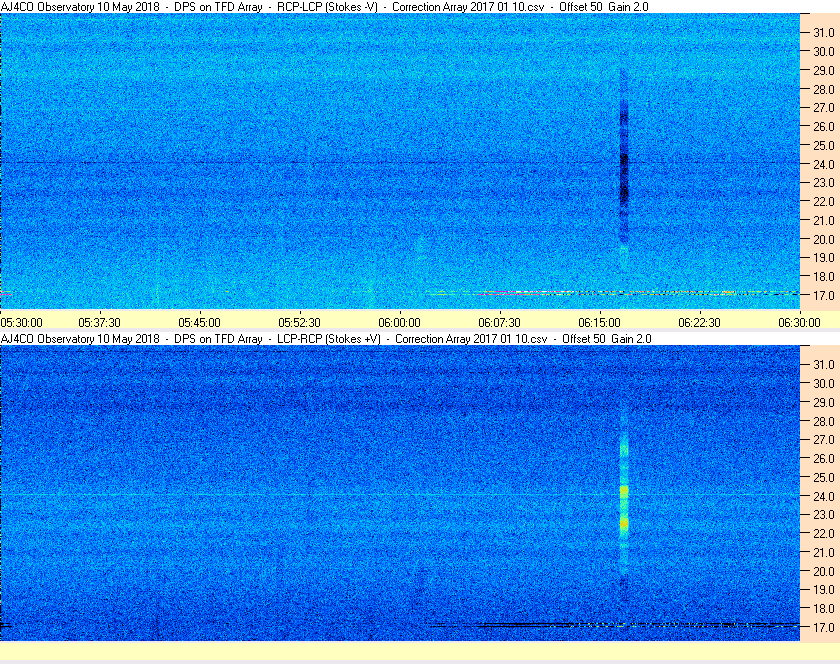Click the LCP-RCP (Stokes +V) title text
Viewport: 840px width, 664px height.
329,339
